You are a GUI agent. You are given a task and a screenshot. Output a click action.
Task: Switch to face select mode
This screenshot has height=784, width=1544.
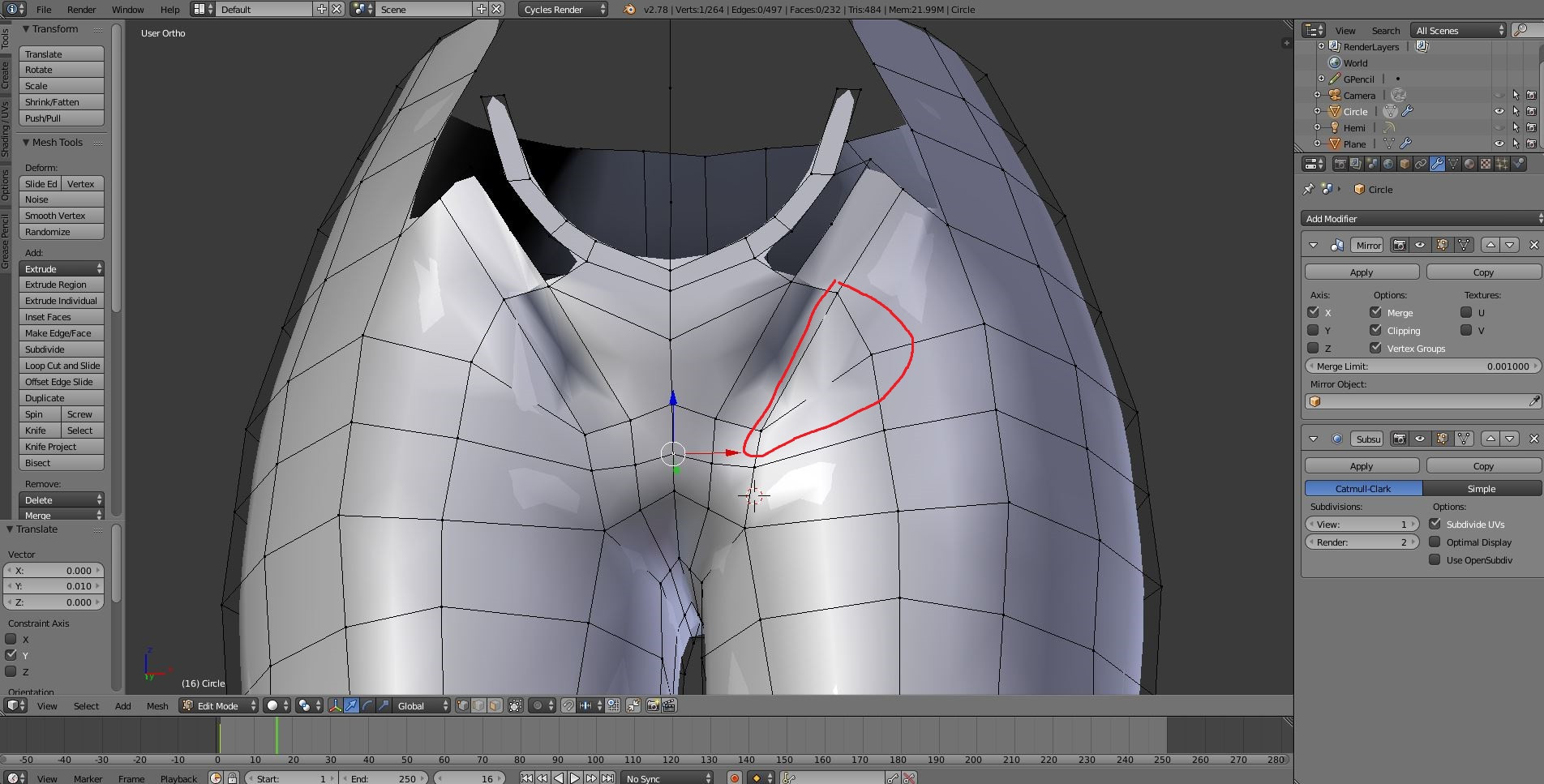(x=495, y=706)
